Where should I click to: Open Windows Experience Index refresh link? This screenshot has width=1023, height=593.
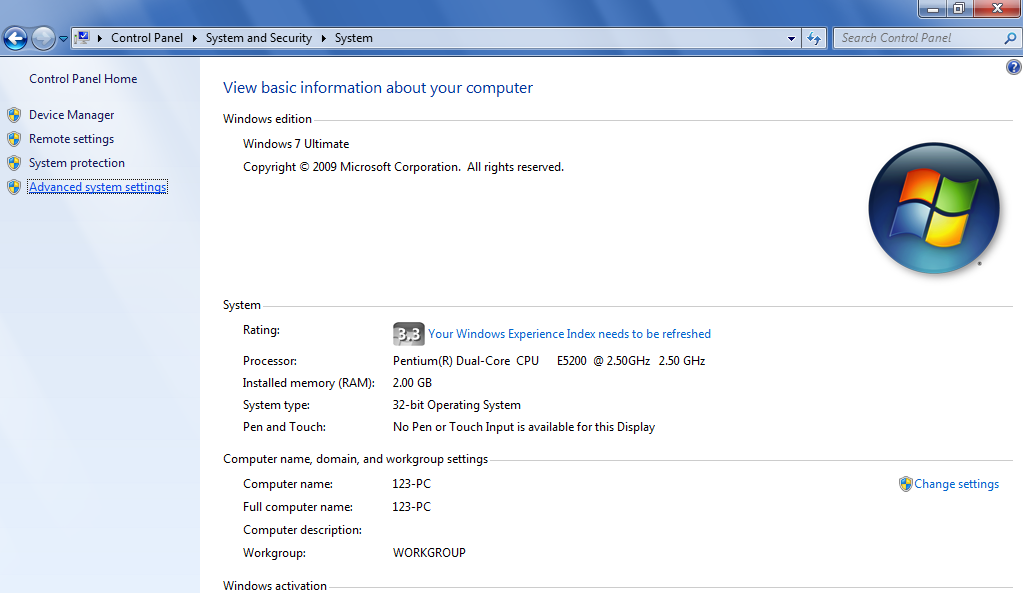pos(570,334)
